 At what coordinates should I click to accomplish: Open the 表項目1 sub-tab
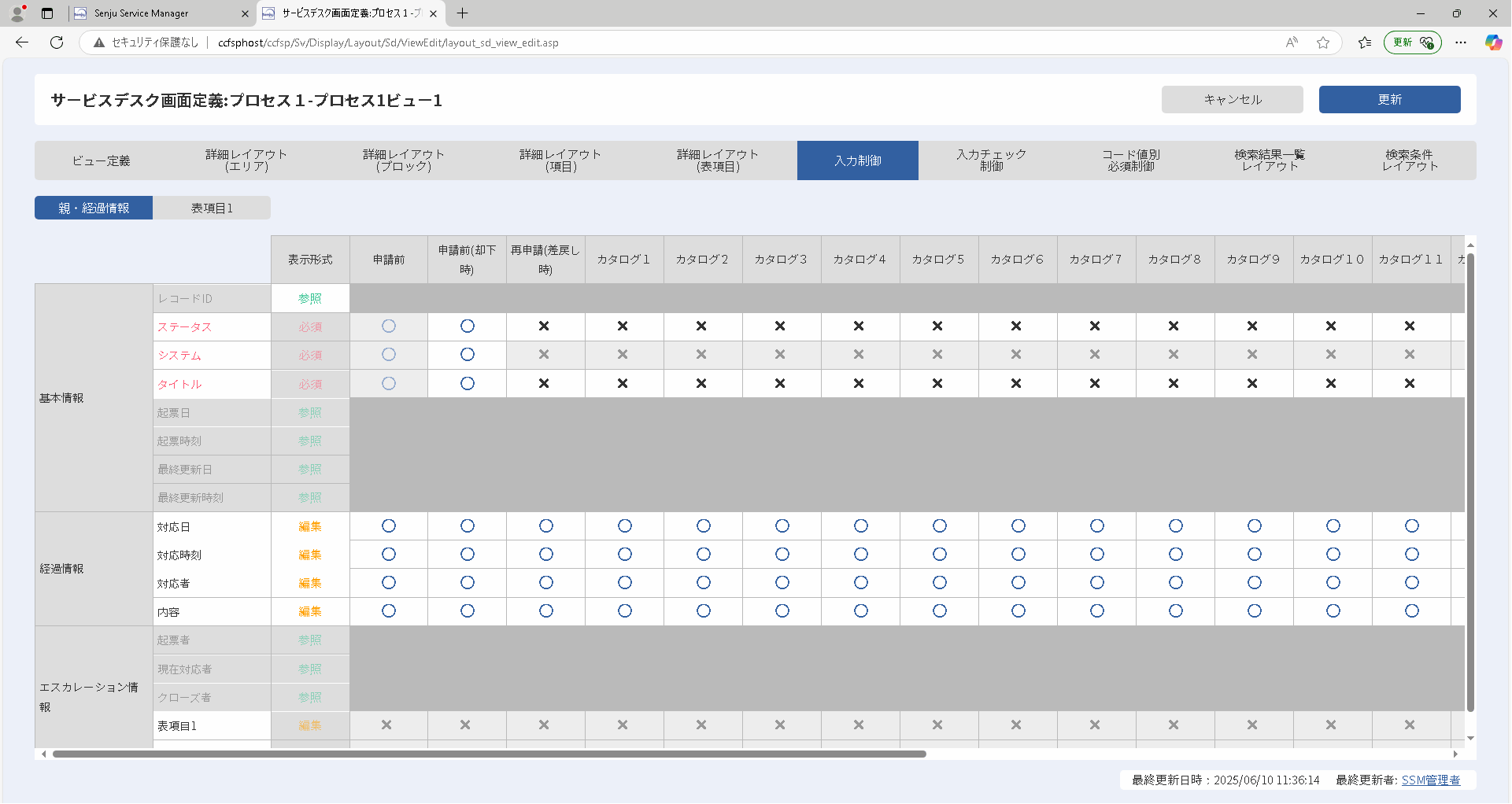point(212,208)
